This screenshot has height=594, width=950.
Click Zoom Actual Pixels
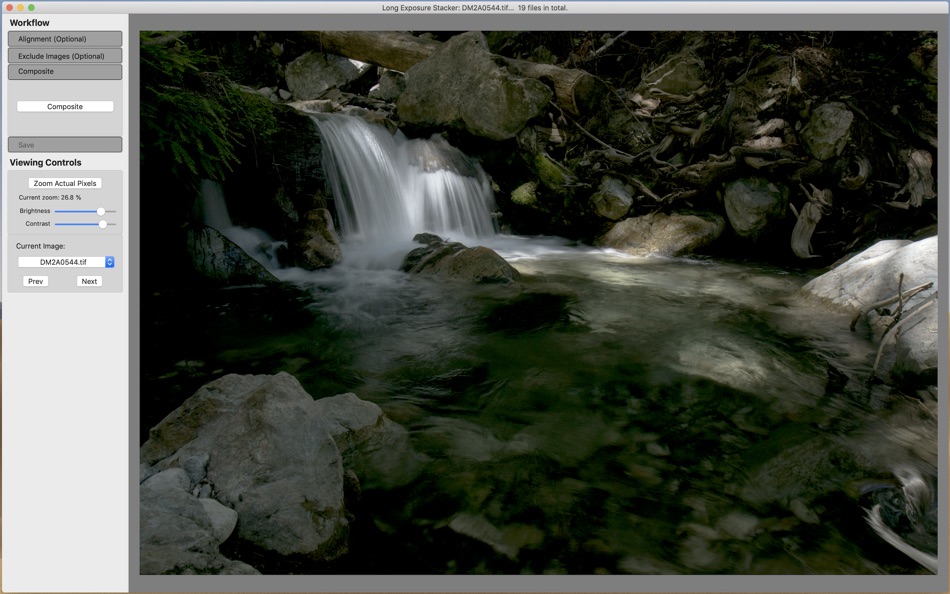pyautogui.click(x=64, y=183)
